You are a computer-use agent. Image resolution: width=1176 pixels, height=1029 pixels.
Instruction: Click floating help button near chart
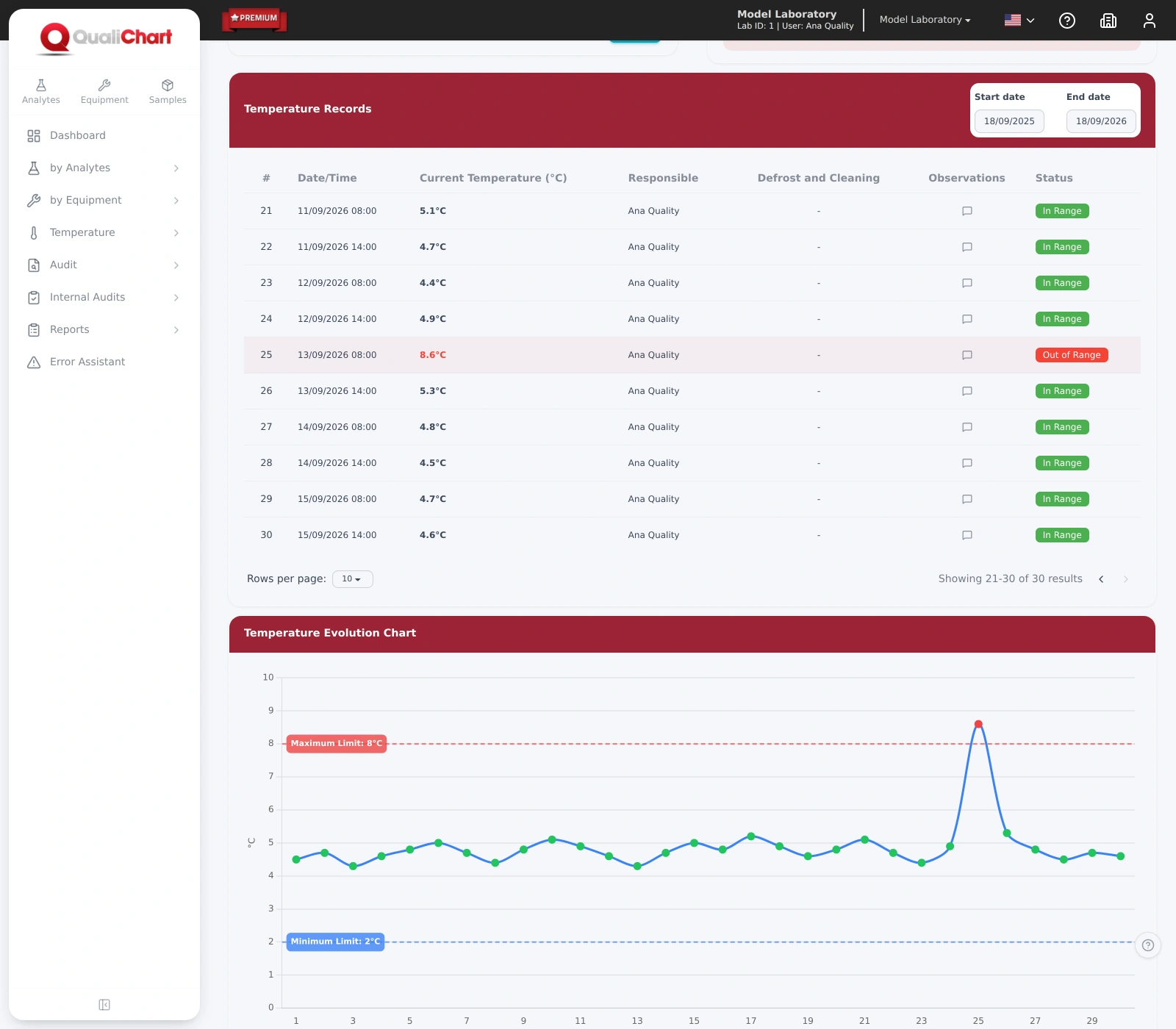click(1148, 945)
